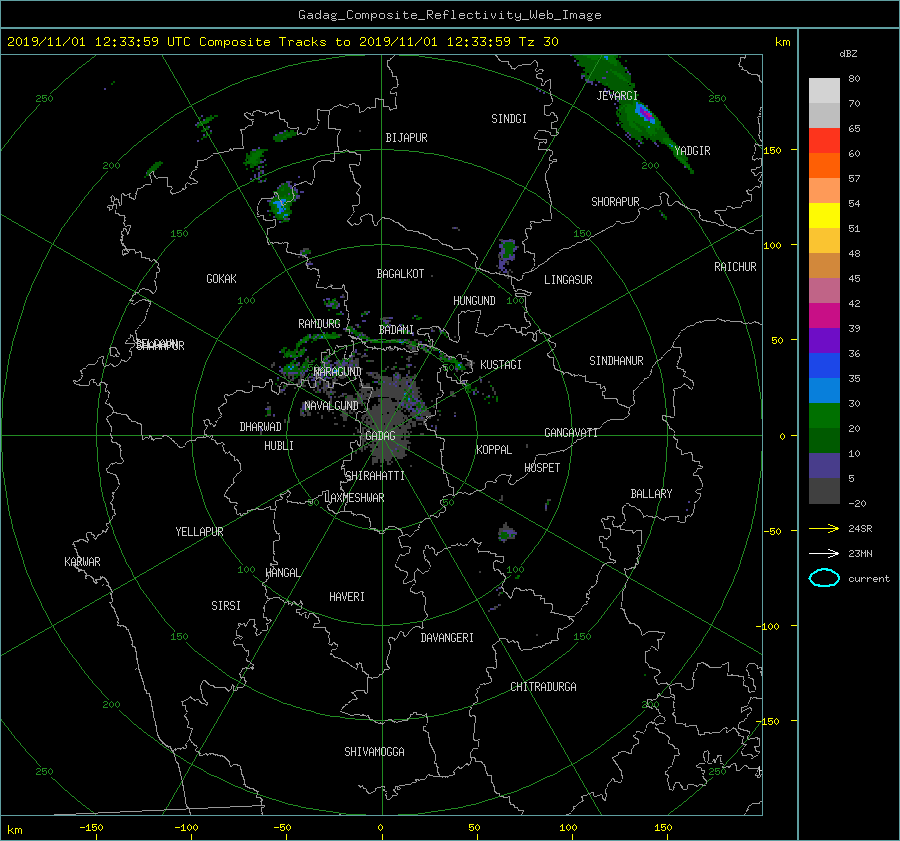Click the HANGAL city label
900x841 pixels.
point(283,573)
